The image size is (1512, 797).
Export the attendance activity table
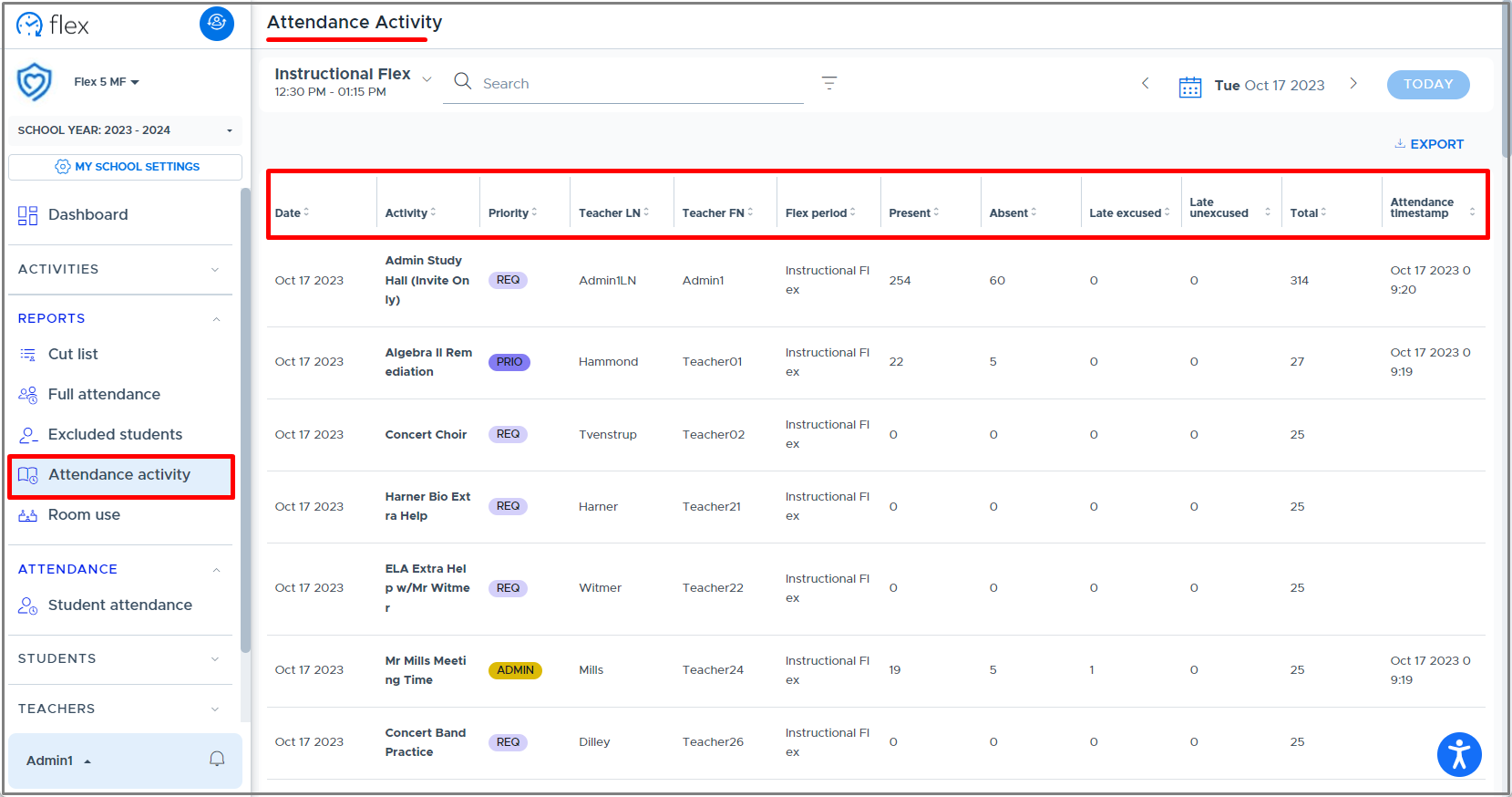click(x=1429, y=144)
